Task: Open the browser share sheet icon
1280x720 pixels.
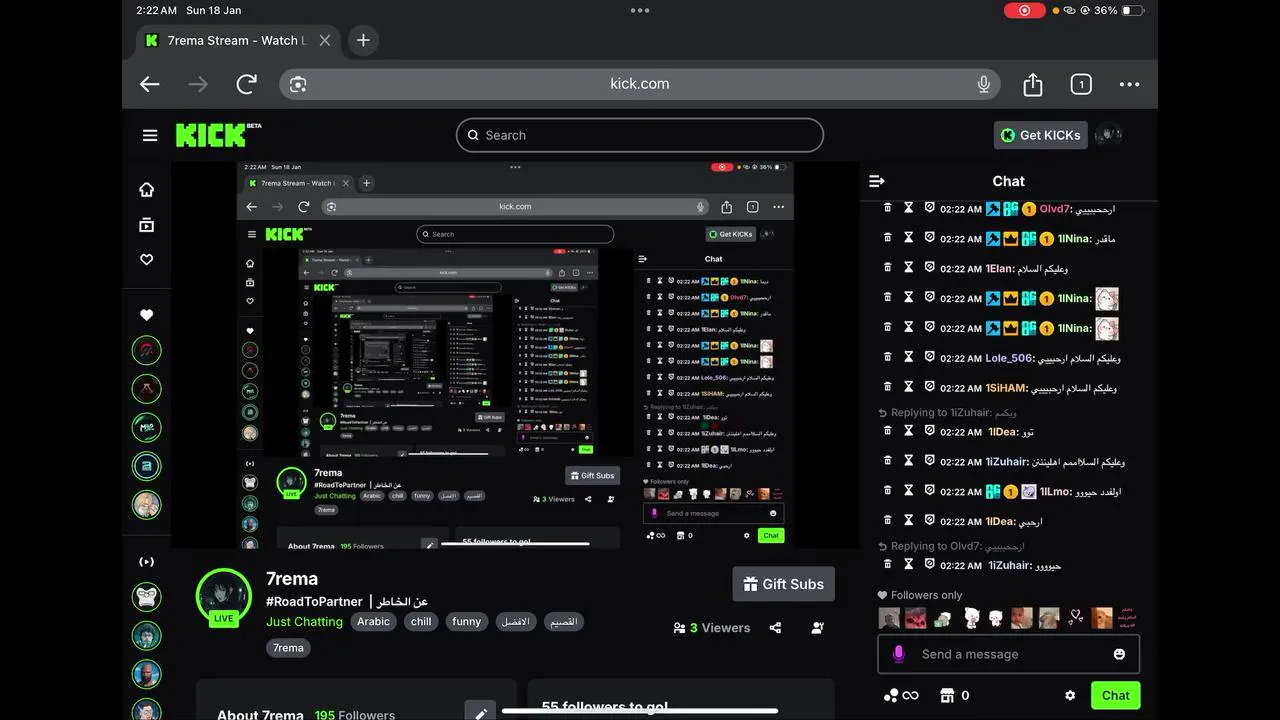Action: click(x=1033, y=84)
